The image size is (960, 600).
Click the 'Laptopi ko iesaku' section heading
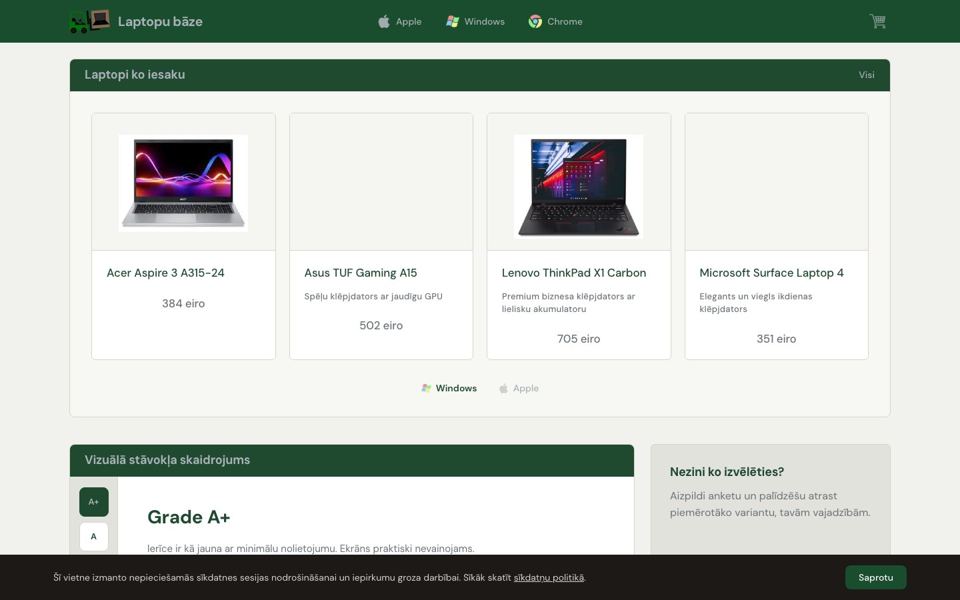click(x=135, y=75)
